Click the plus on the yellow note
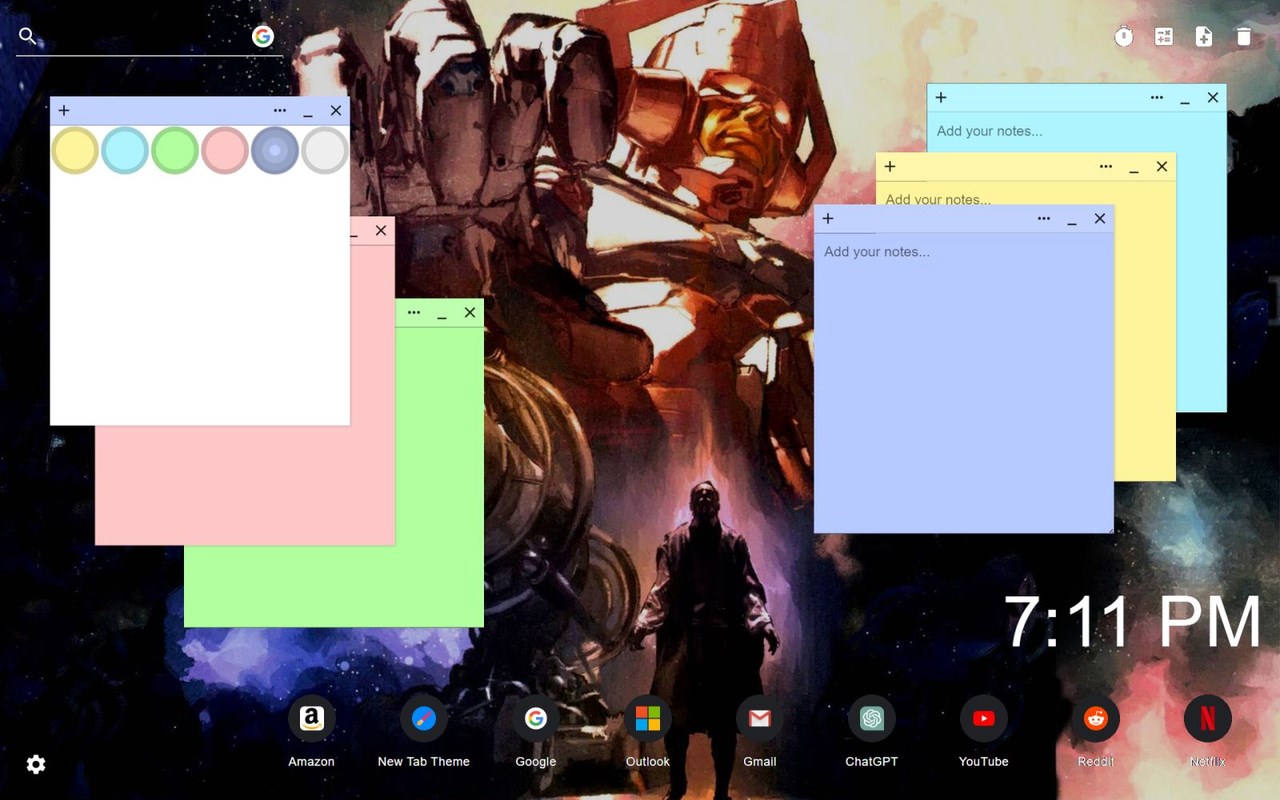The width and height of the screenshot is (1280, 800). [890, 167]
